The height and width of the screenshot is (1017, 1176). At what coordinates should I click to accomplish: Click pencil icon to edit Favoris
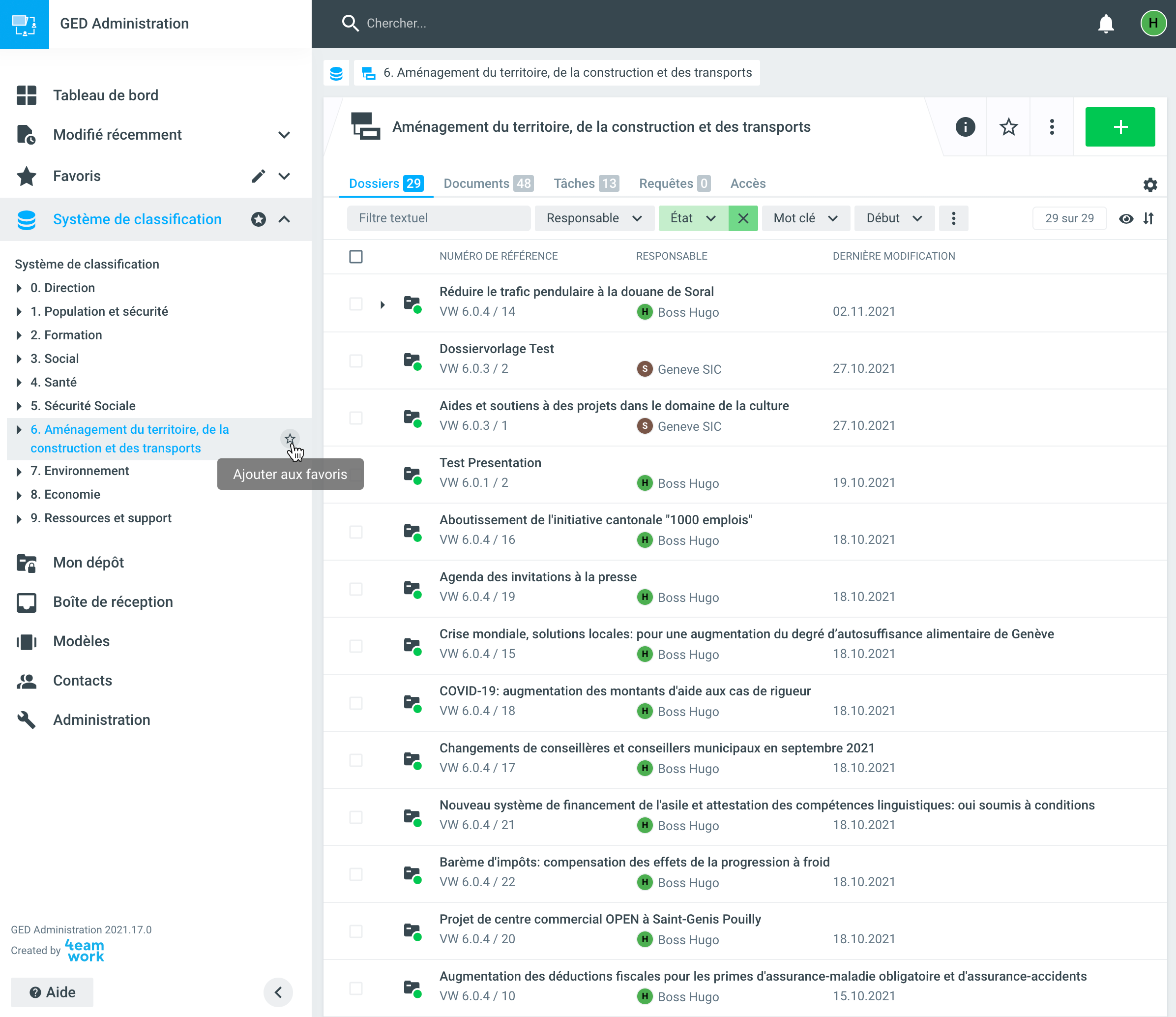[258, 176]
